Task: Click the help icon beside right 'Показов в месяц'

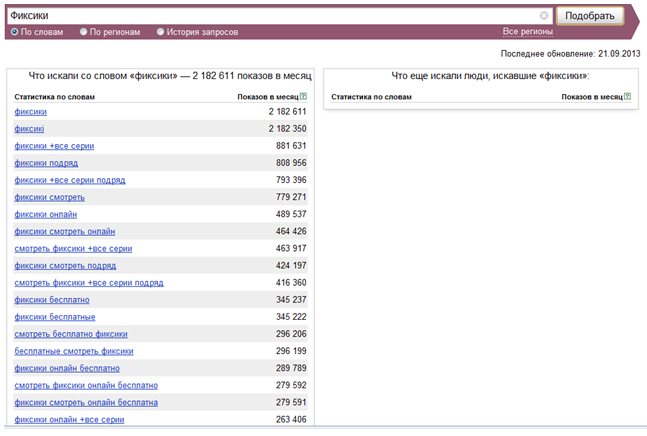Action: click(627, 97)
